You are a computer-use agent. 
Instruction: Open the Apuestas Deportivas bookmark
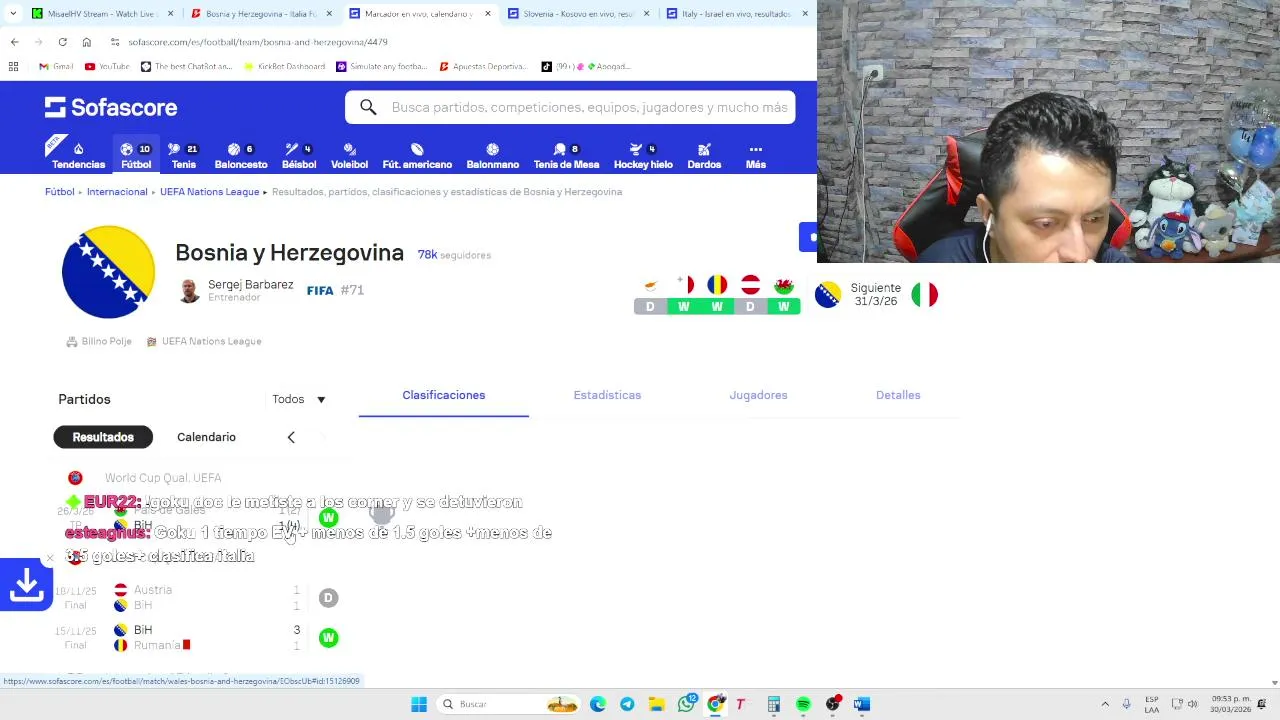click(x=483, y=66)
